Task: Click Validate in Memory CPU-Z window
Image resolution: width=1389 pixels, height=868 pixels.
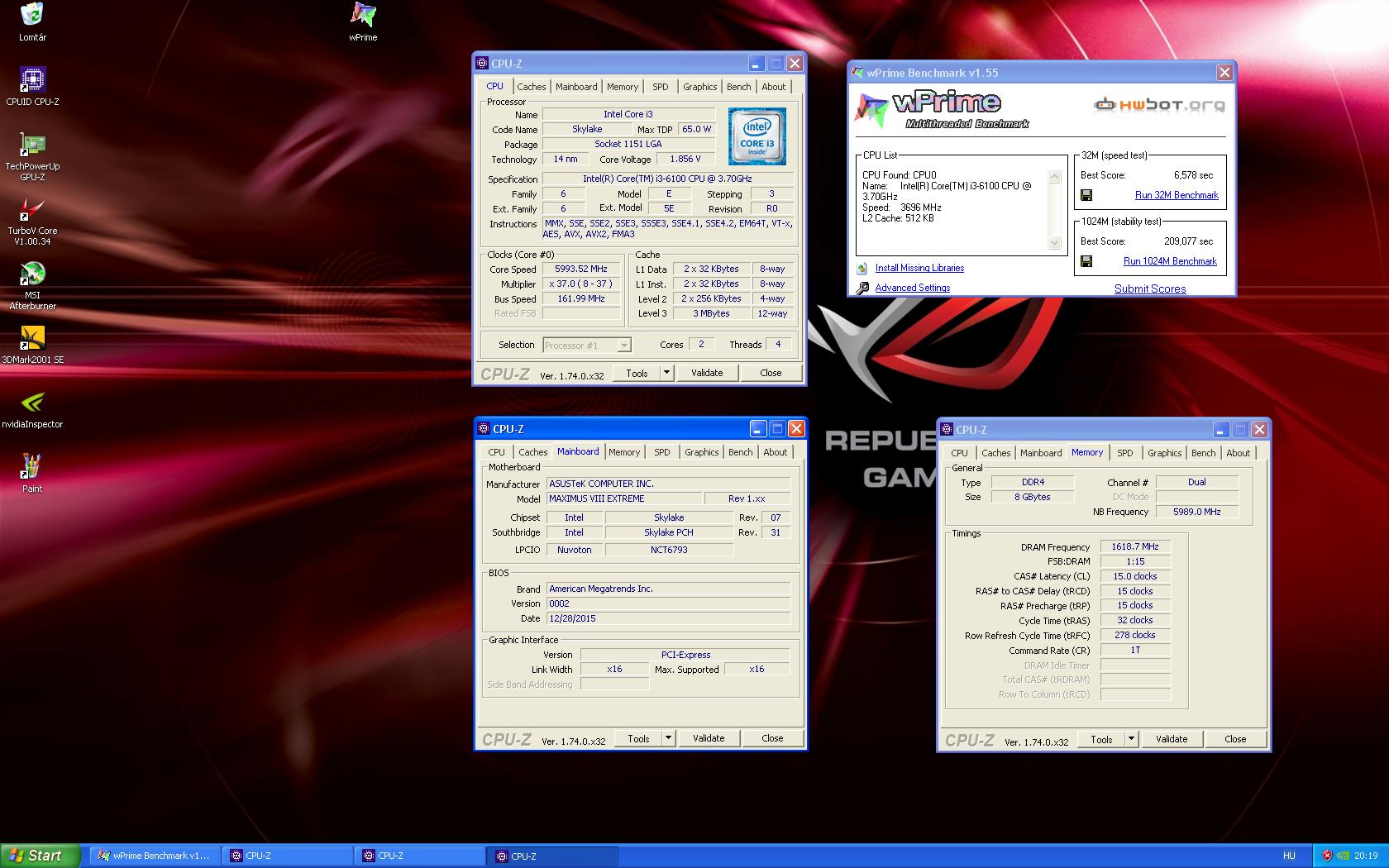Action: pos(1172,739)
